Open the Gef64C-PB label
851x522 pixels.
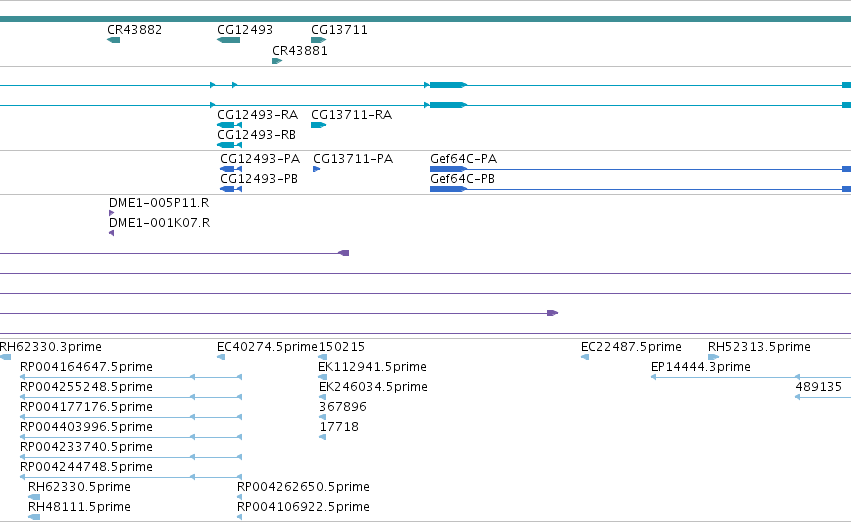point(462,179)
